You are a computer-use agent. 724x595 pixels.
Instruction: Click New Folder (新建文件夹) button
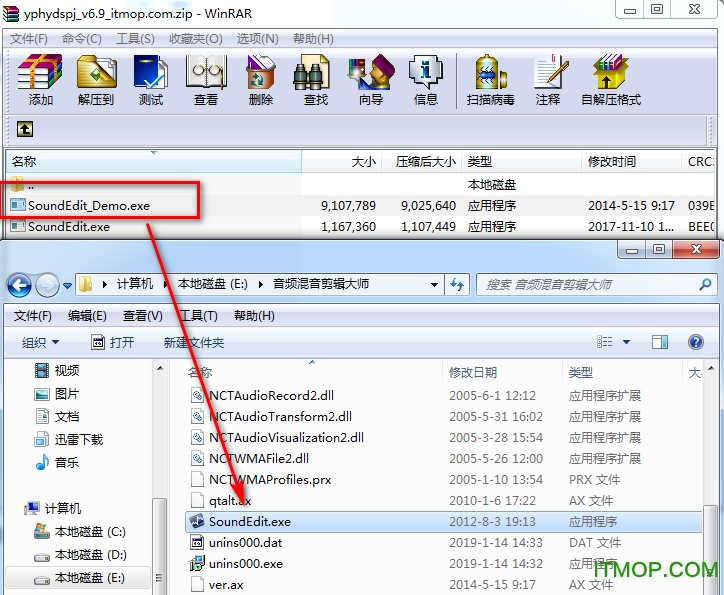tap(194, 343)
